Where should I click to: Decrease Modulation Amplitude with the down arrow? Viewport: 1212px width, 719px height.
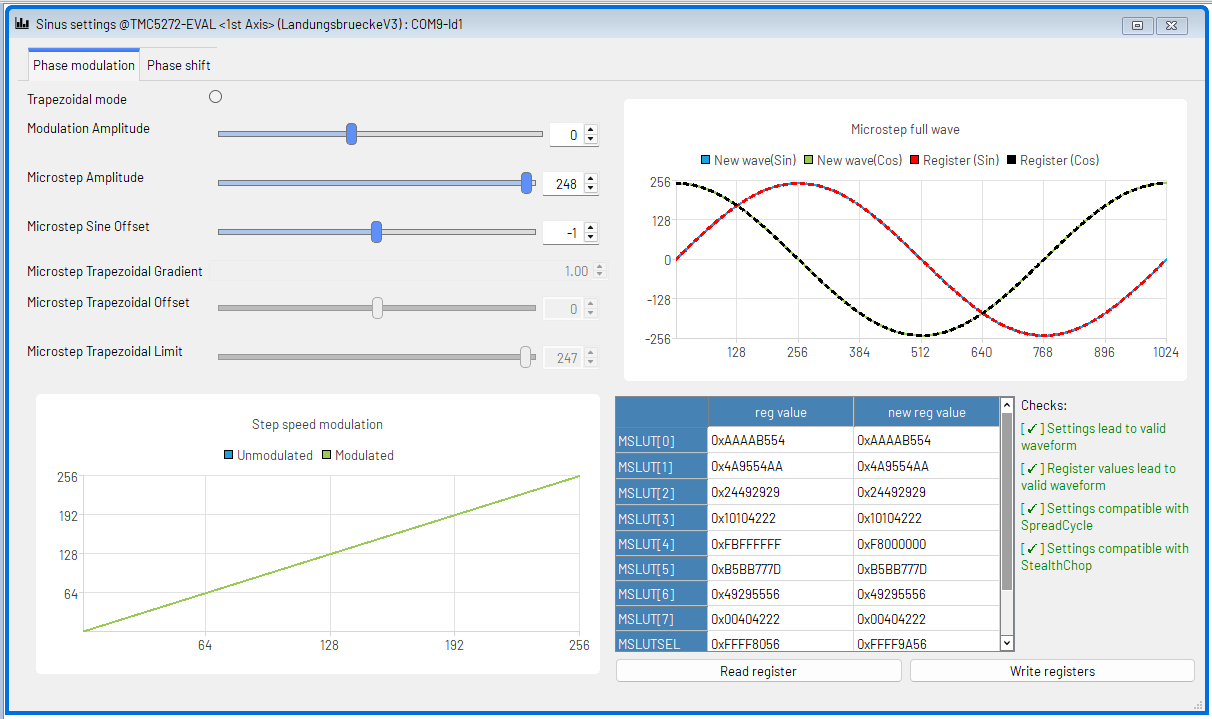[591, 139]
